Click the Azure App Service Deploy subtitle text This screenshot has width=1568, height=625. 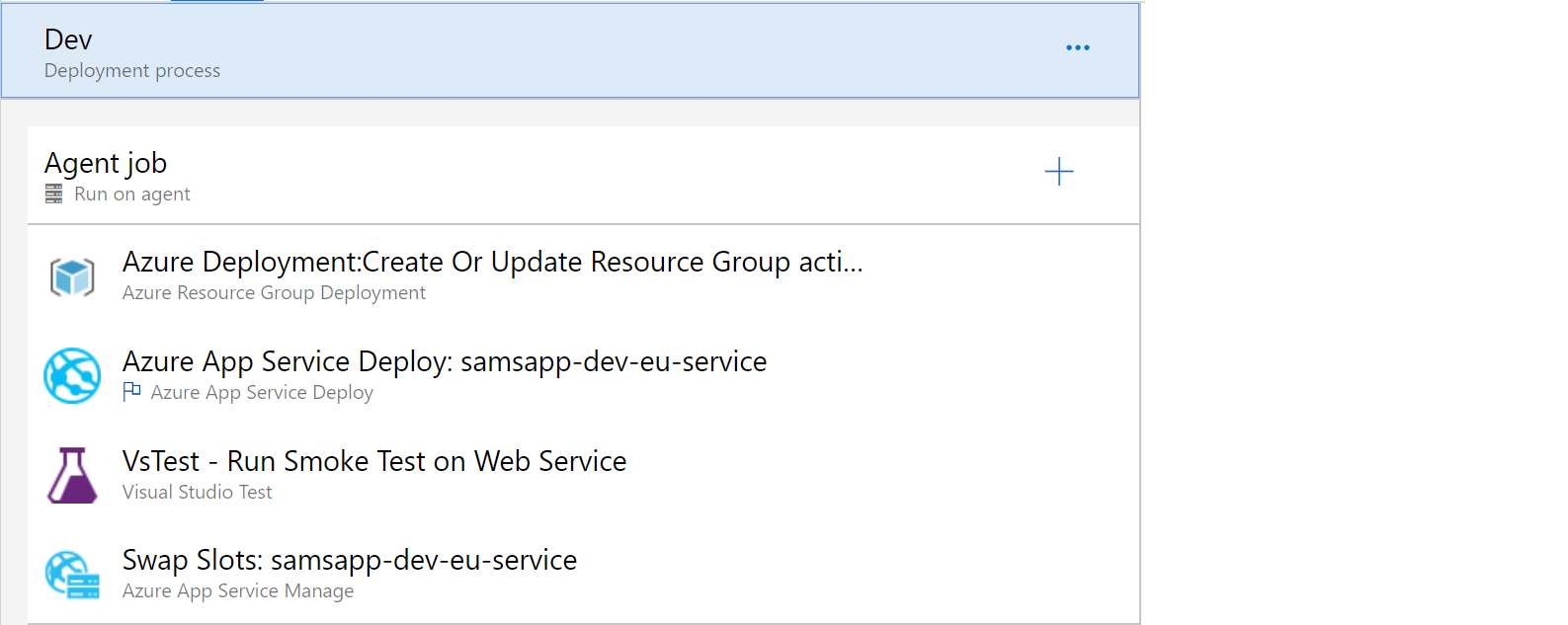(262, 393)
